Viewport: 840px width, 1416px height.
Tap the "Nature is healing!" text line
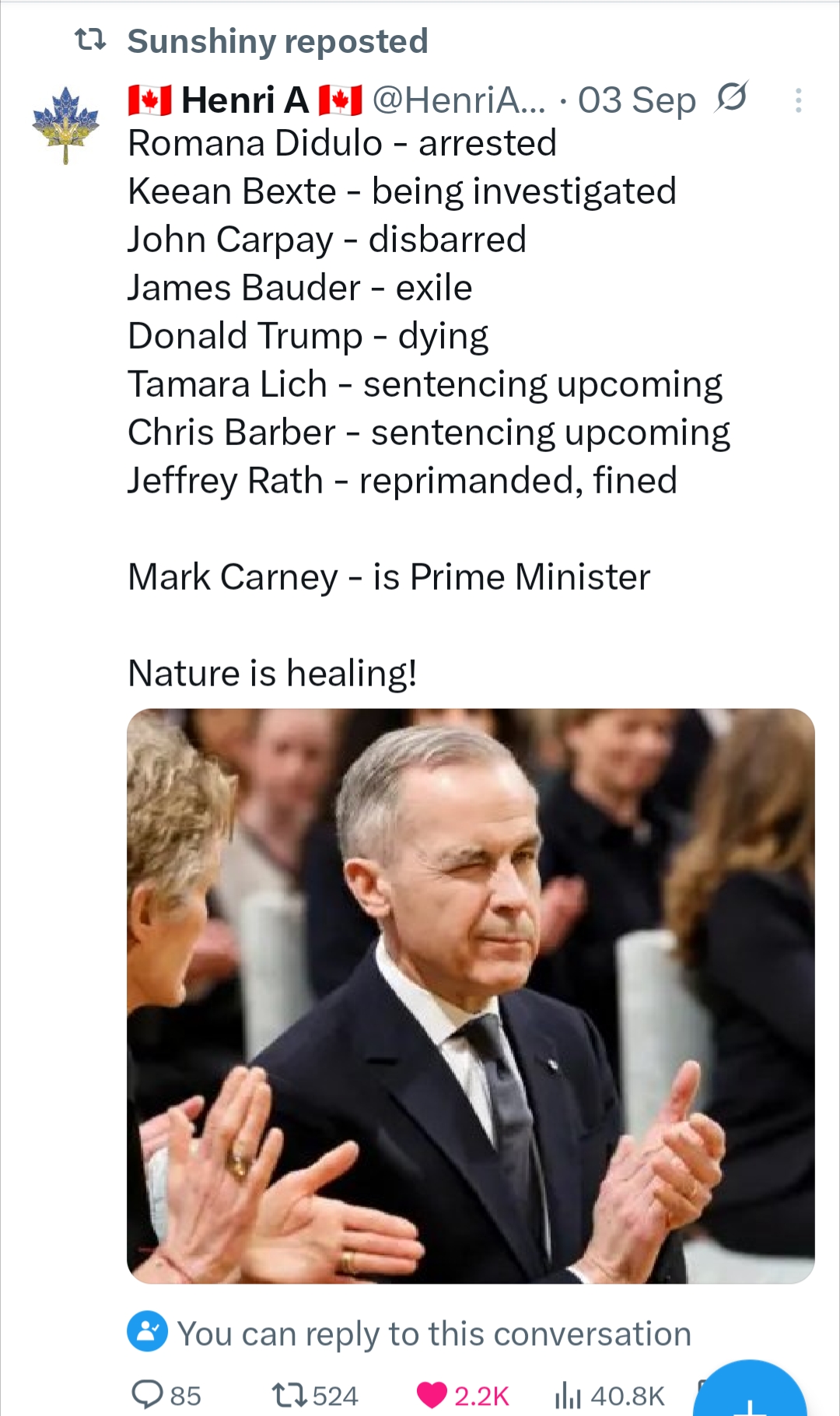272,673
